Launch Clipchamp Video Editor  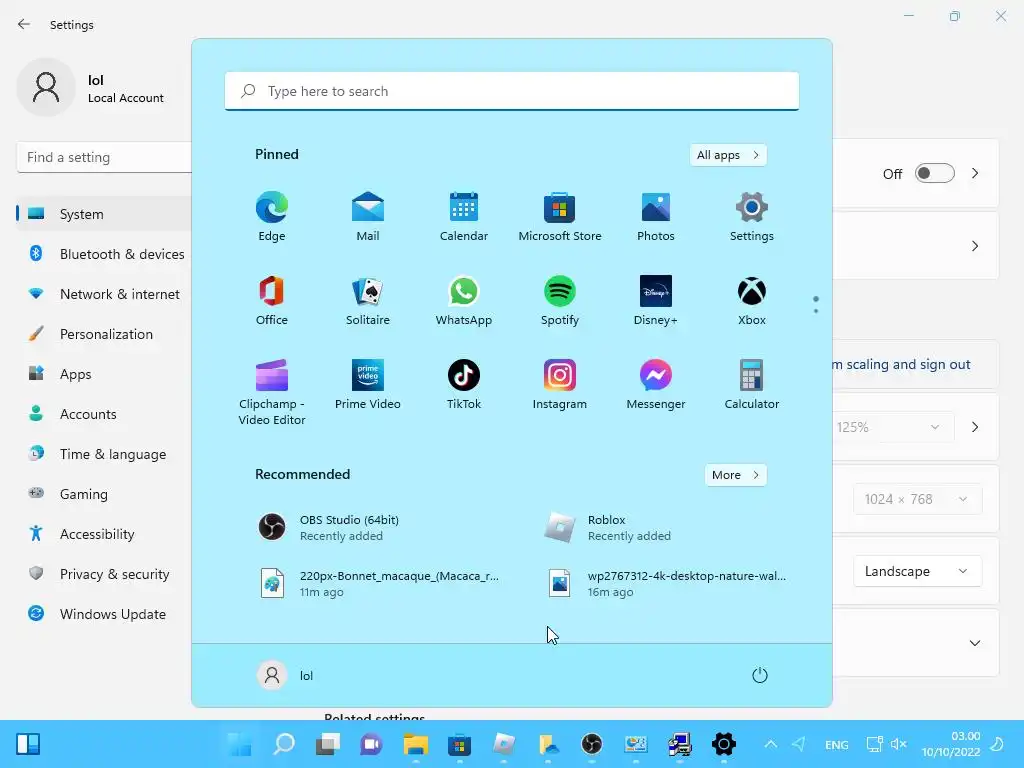[x=272, y=392]
